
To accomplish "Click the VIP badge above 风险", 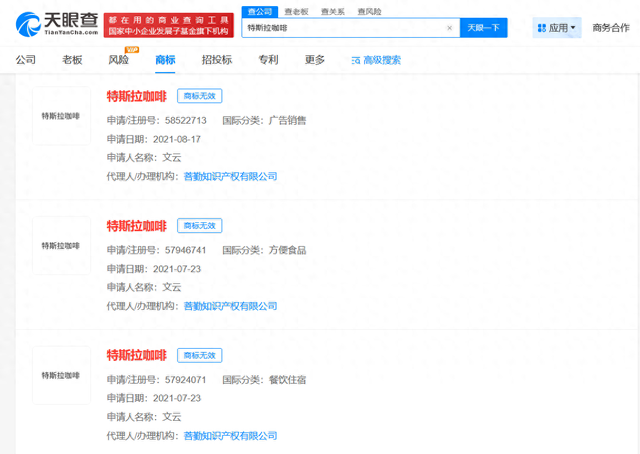I will (132, 50).
